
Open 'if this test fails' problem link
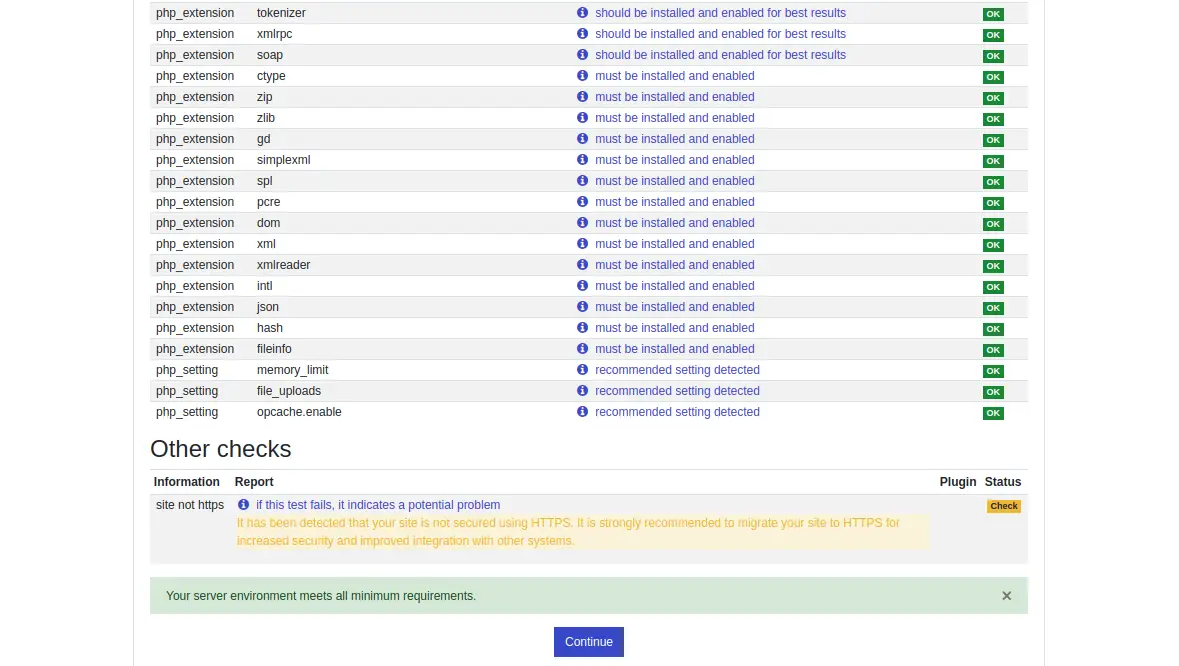[x=377, y=505]
